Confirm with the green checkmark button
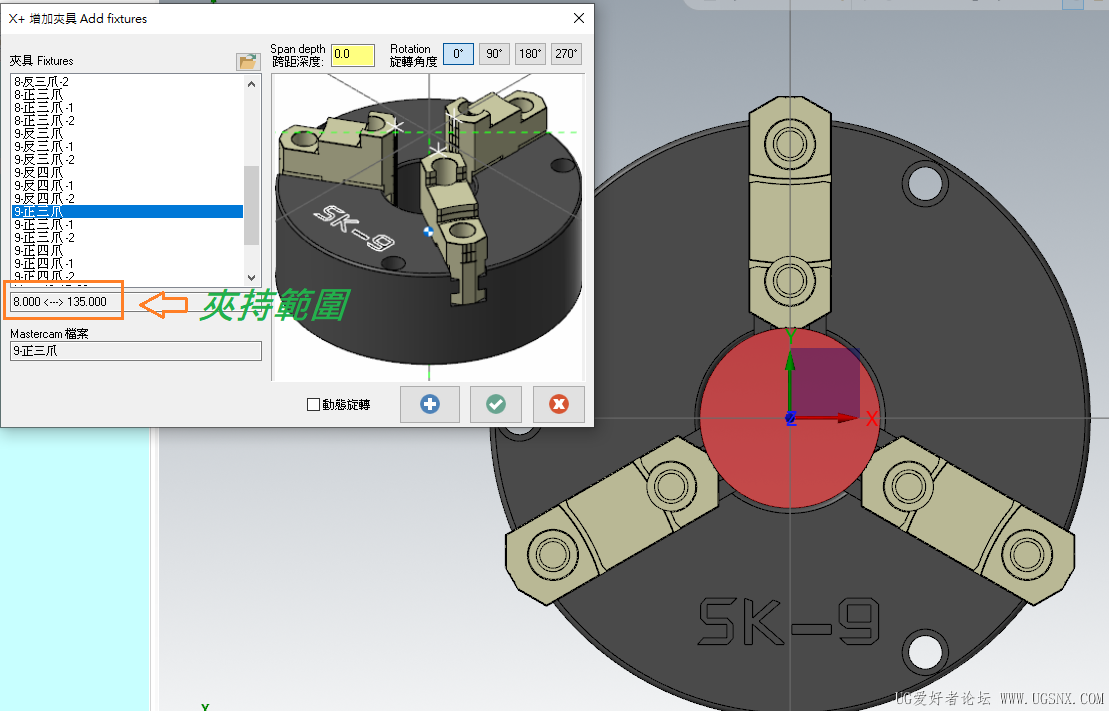Viewport: 1109px width, 711px height. [496, 404]
